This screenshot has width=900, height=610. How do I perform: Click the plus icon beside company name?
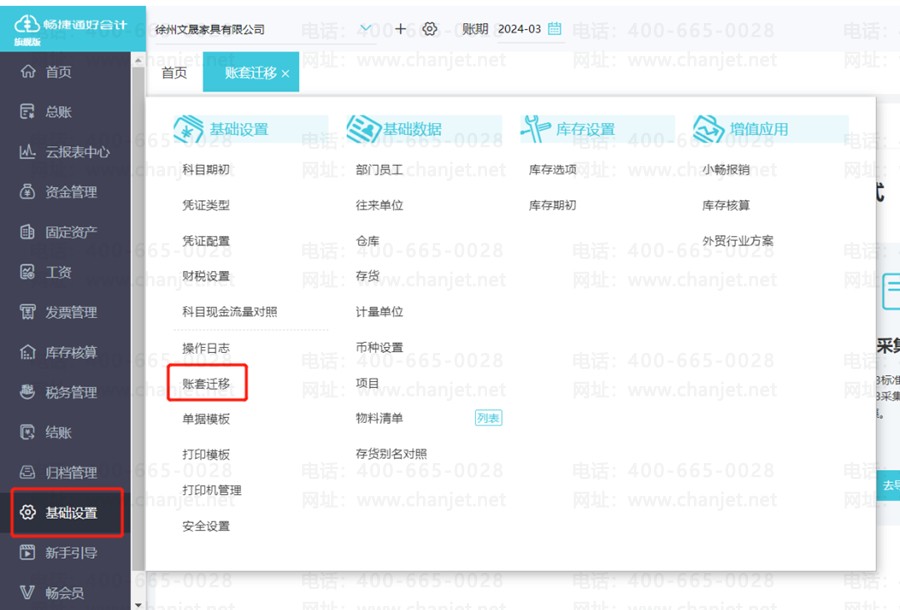[401, 29]
